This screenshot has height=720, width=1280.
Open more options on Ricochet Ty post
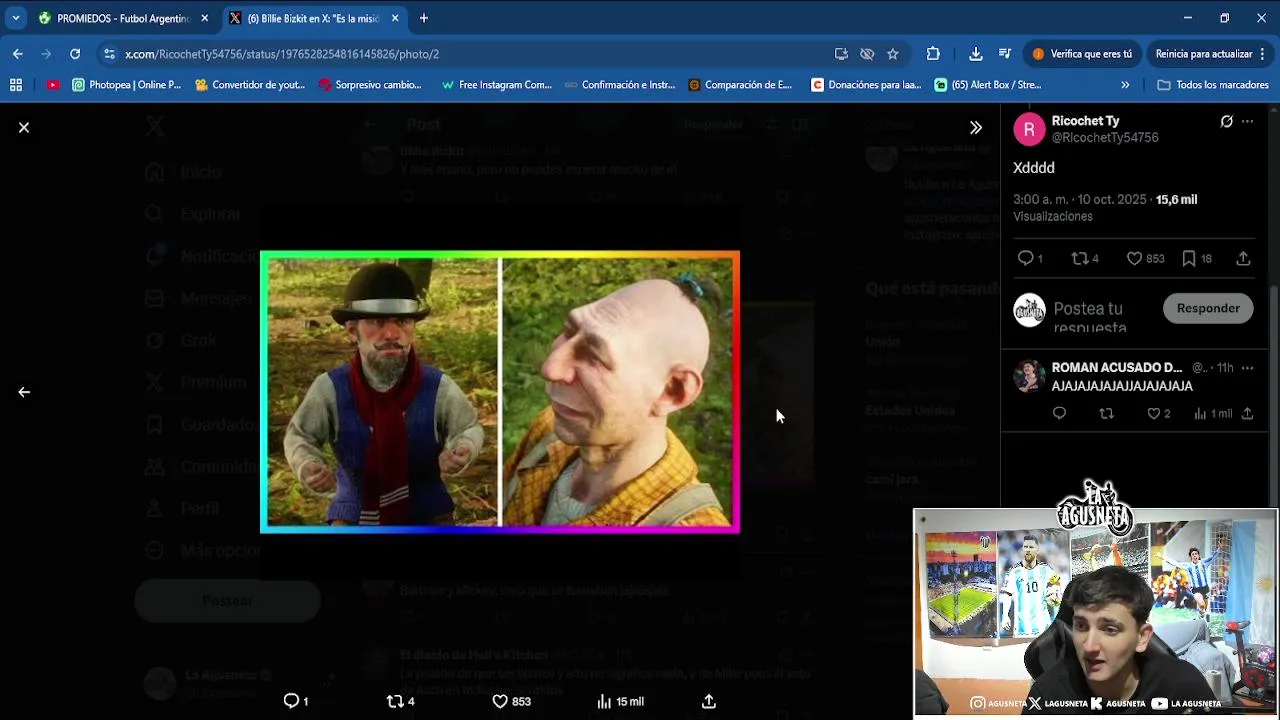[1247, 121]
